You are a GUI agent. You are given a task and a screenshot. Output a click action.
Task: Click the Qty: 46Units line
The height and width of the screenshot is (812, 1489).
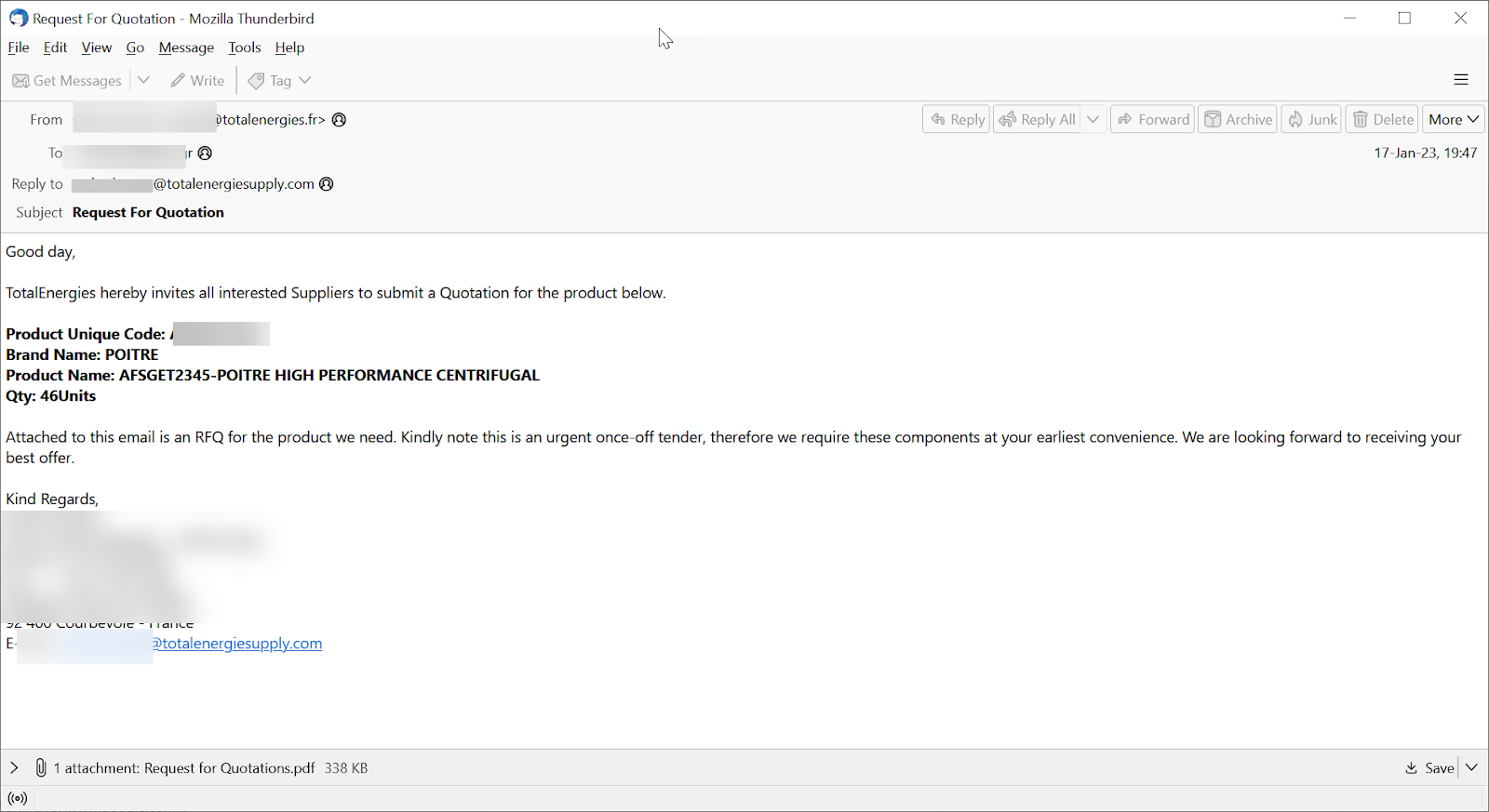pyautogui.click(x=51, y=396)
